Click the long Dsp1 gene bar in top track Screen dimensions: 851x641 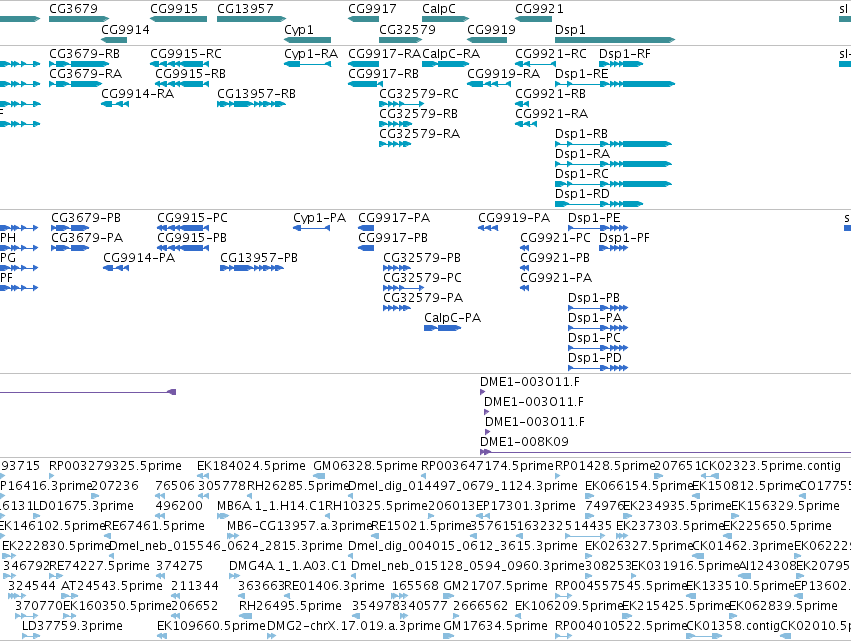click(x=615, y=40)
